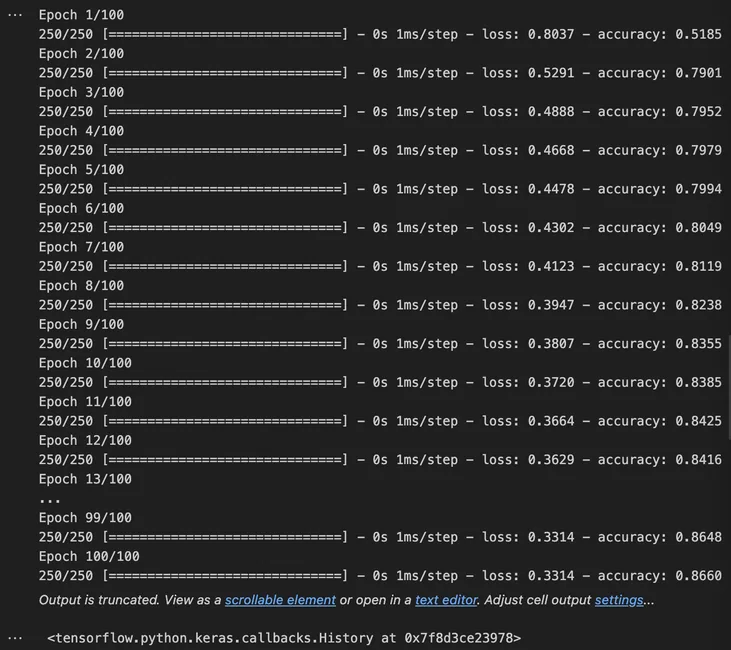The width and height of the screenshot is (731, 650).
Task: Click the accuracy value 0.7952
Action: (698, 112)
